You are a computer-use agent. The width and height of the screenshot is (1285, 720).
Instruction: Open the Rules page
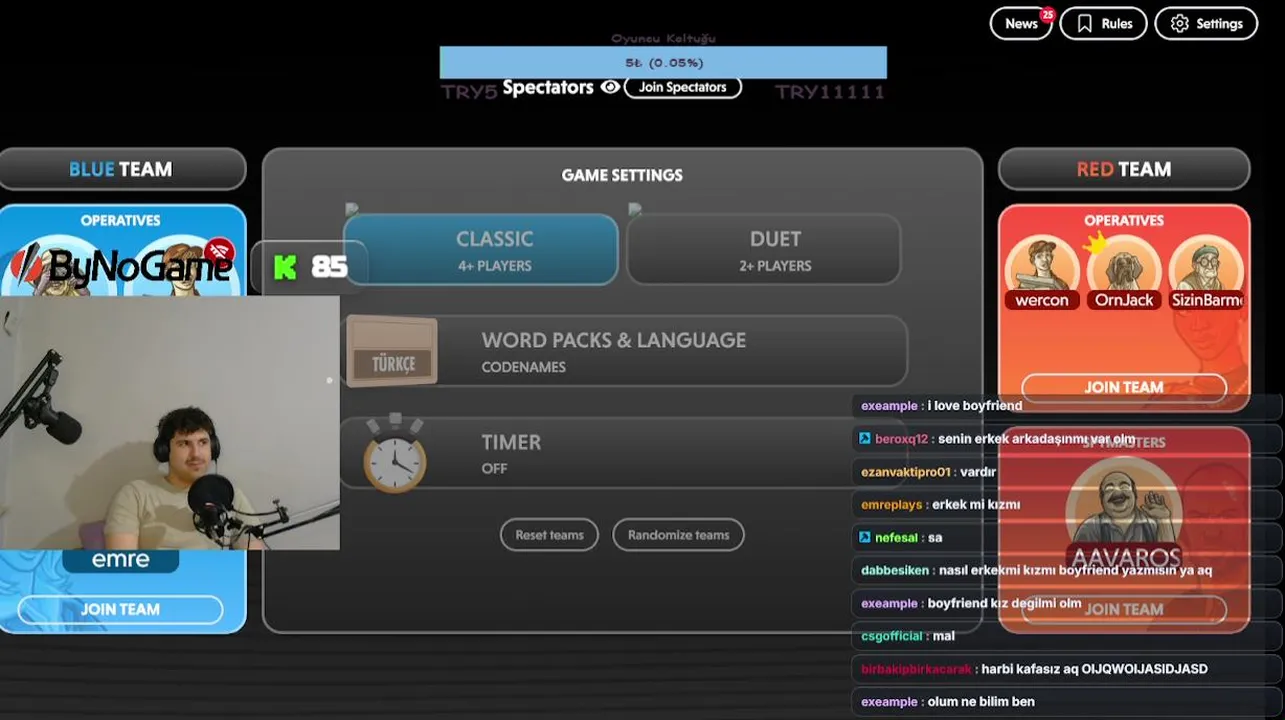click(x=1104, y=24)
